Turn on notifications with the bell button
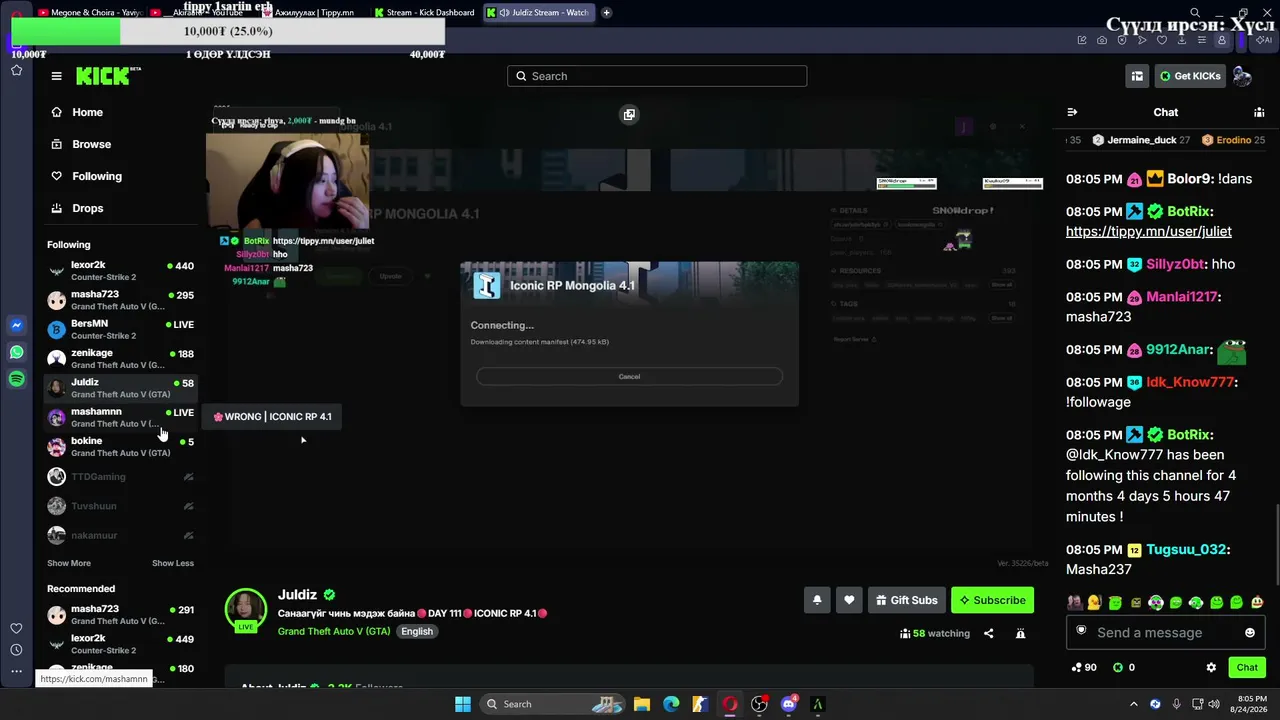 pyautogui.click(x=817, y=600)
